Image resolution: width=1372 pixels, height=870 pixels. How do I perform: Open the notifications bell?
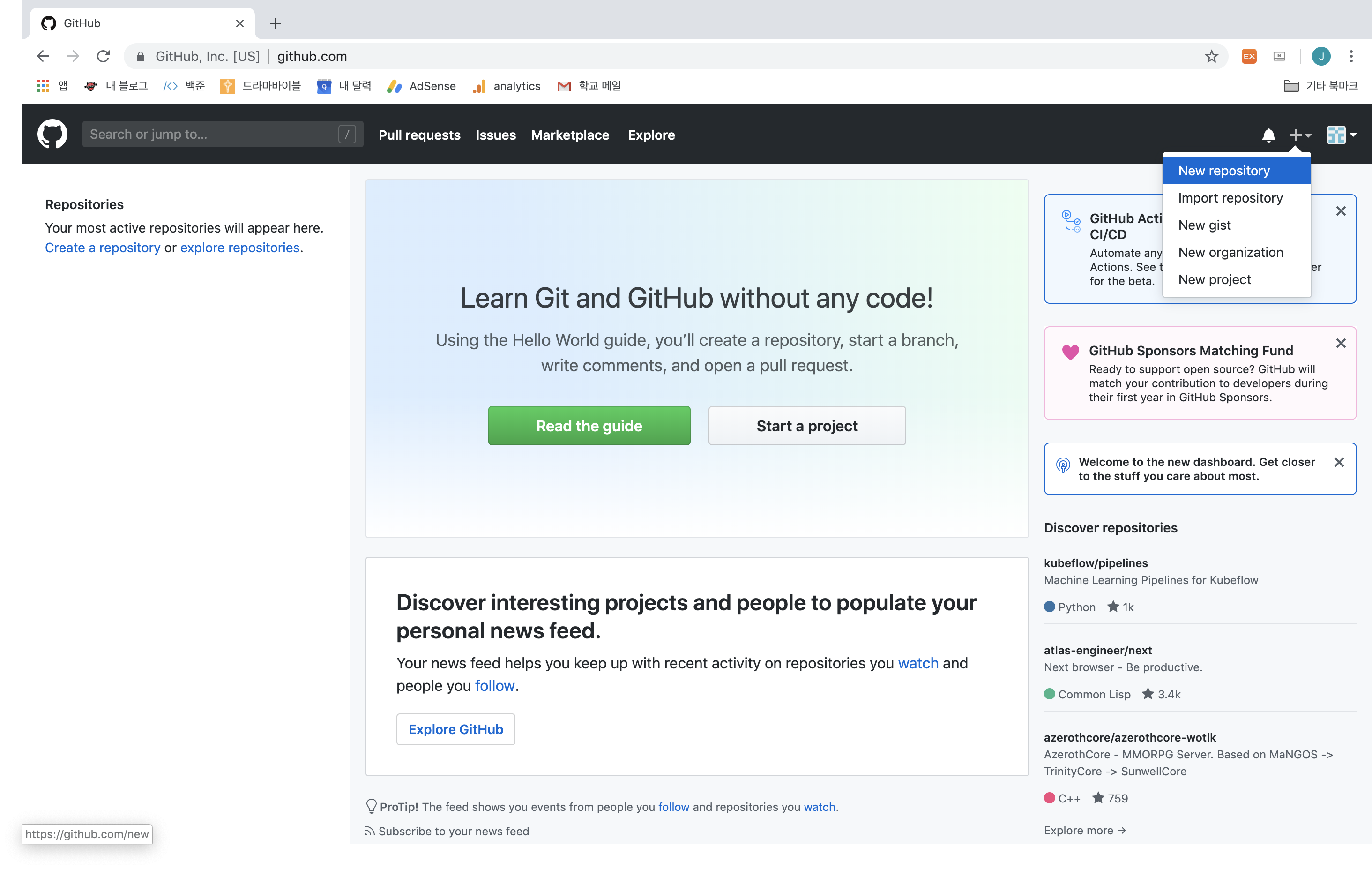tap(1268, 135)
